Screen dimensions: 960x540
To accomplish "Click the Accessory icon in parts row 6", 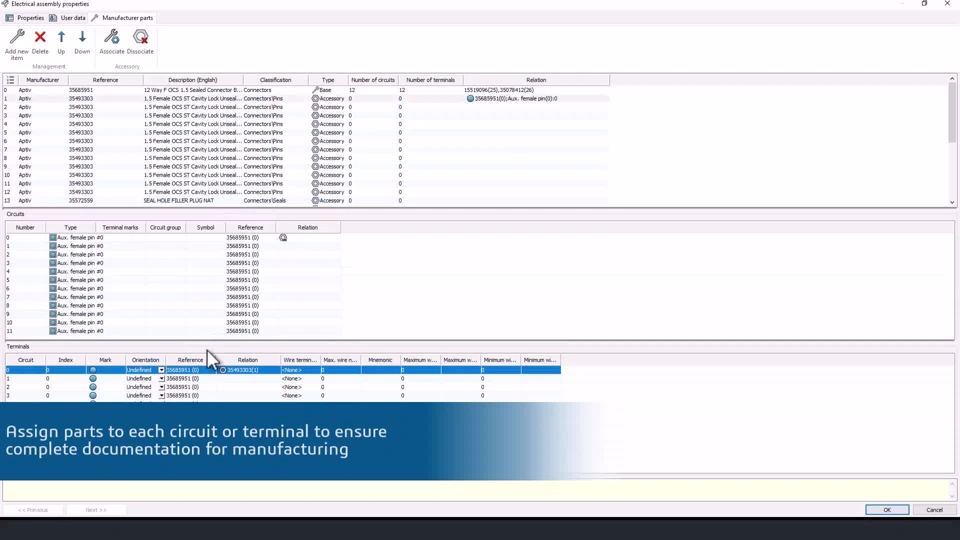I will pyautogui.click(x=315, y=141).
